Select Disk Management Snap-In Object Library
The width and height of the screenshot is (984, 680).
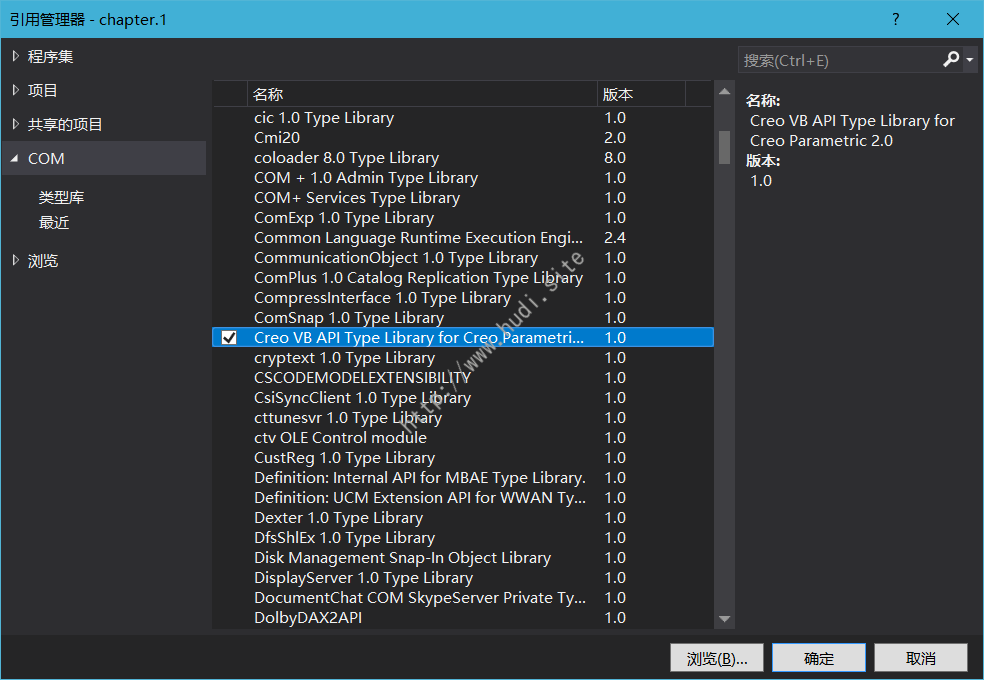click(x=463, y=558)
